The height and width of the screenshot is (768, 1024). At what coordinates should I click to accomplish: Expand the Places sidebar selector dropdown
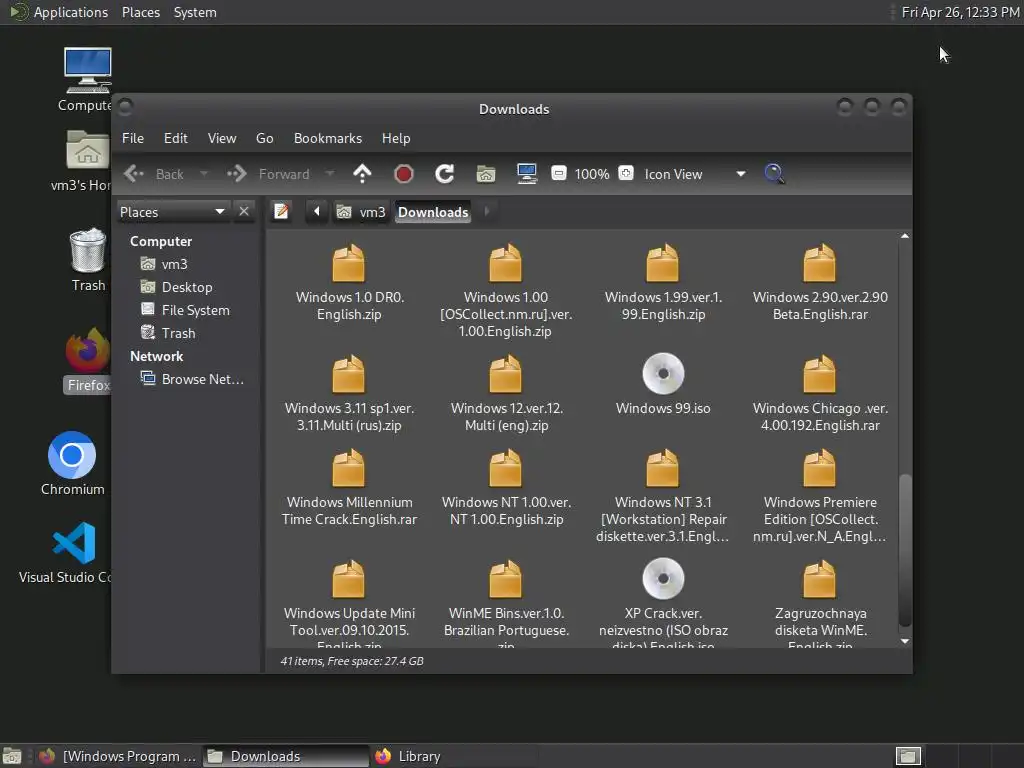click(x=173, y=211)
